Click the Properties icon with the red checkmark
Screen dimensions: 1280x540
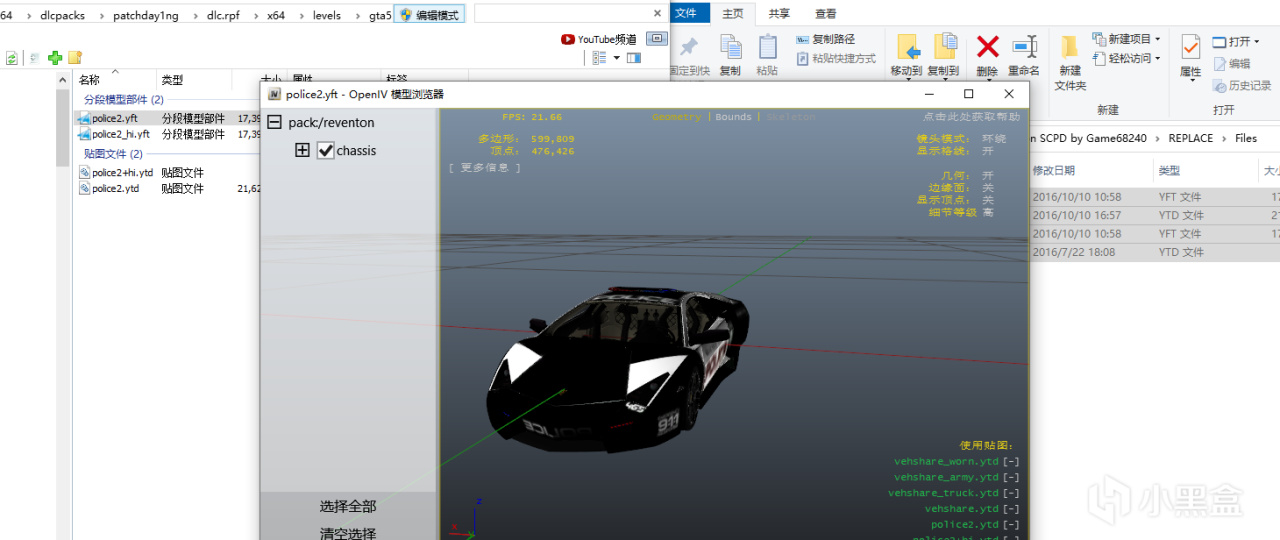[x=1190, y=48]
